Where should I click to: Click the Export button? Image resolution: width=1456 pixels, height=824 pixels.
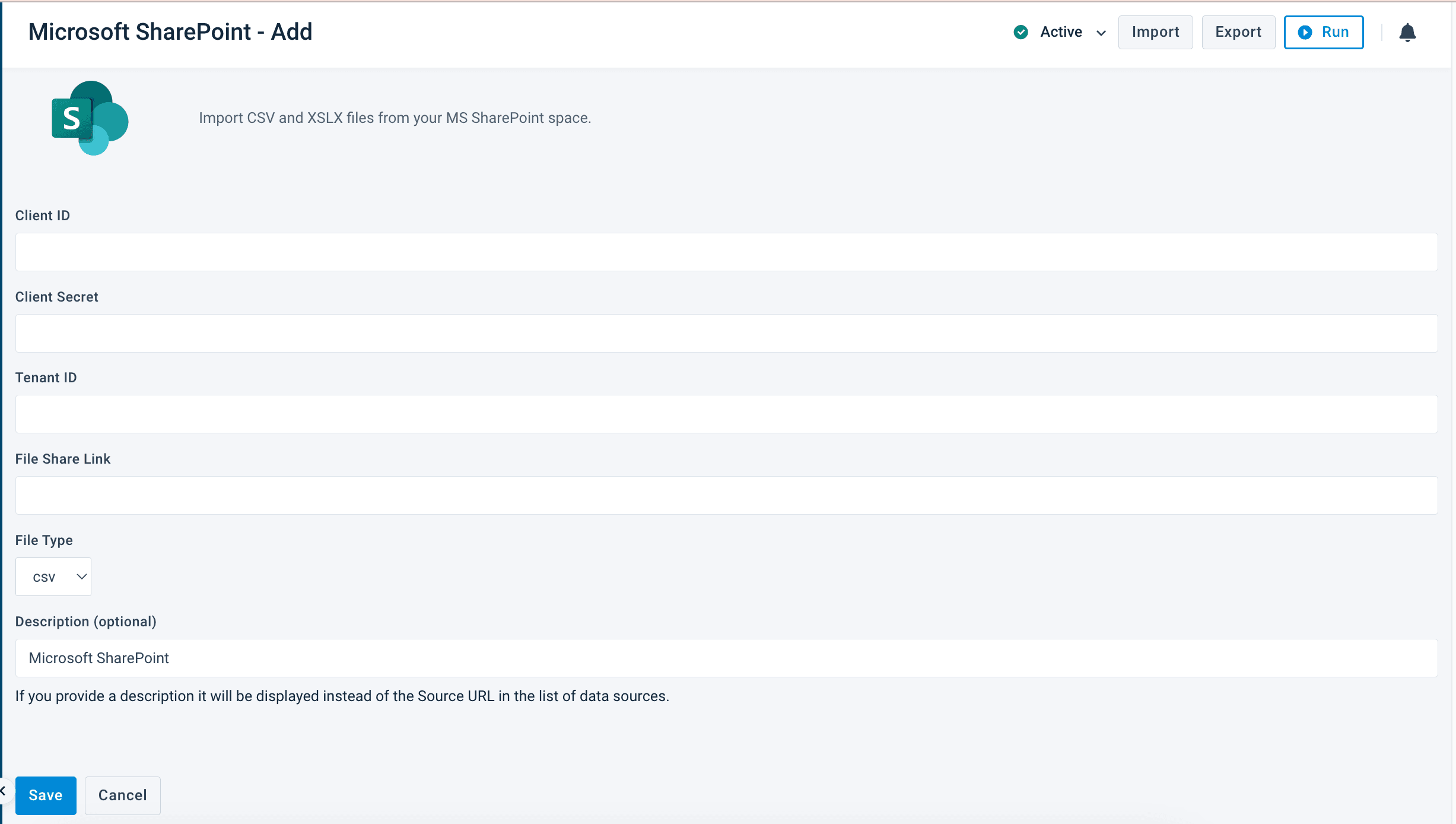coord(1238,32)
